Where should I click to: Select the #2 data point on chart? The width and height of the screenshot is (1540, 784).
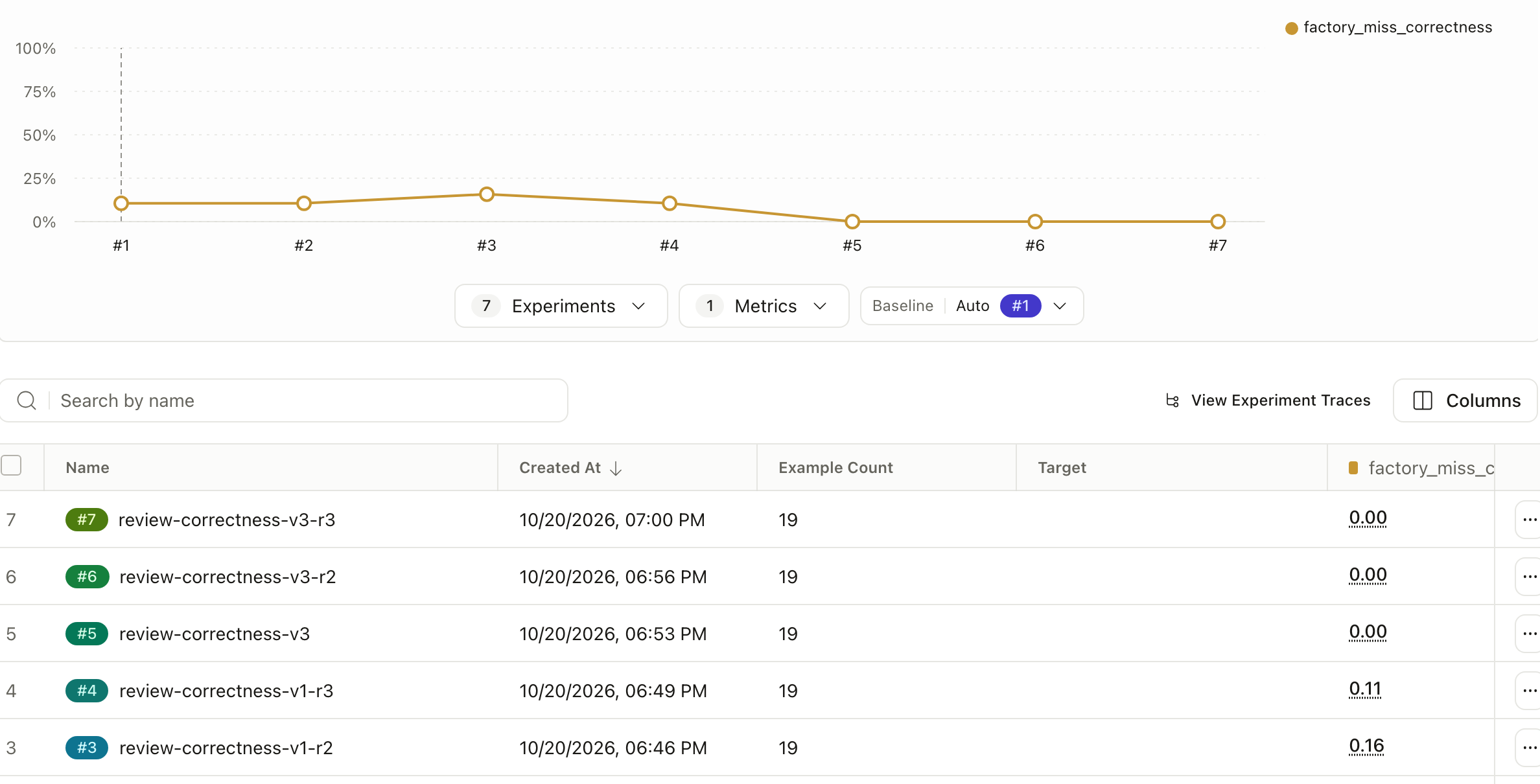[x=304, y=203]
